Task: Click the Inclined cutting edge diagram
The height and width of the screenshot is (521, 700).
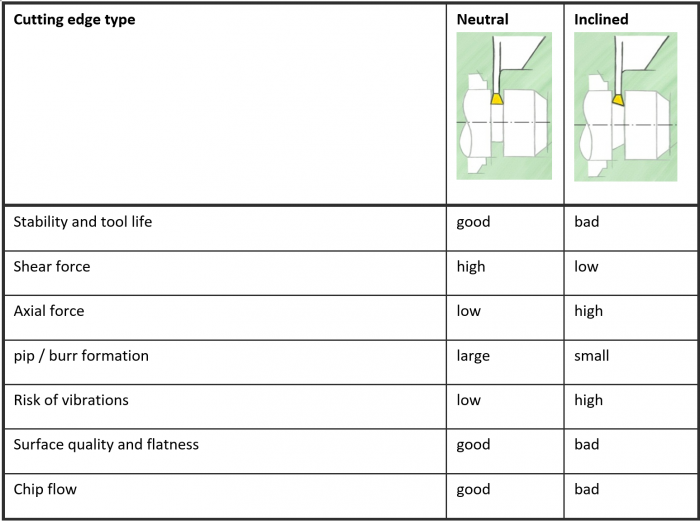Action: click(621, 106)
